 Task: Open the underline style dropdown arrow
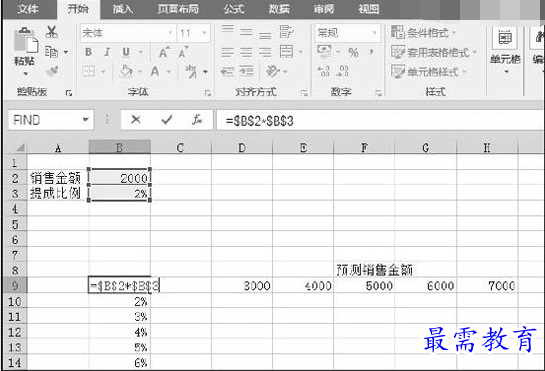tap(141, 52)
